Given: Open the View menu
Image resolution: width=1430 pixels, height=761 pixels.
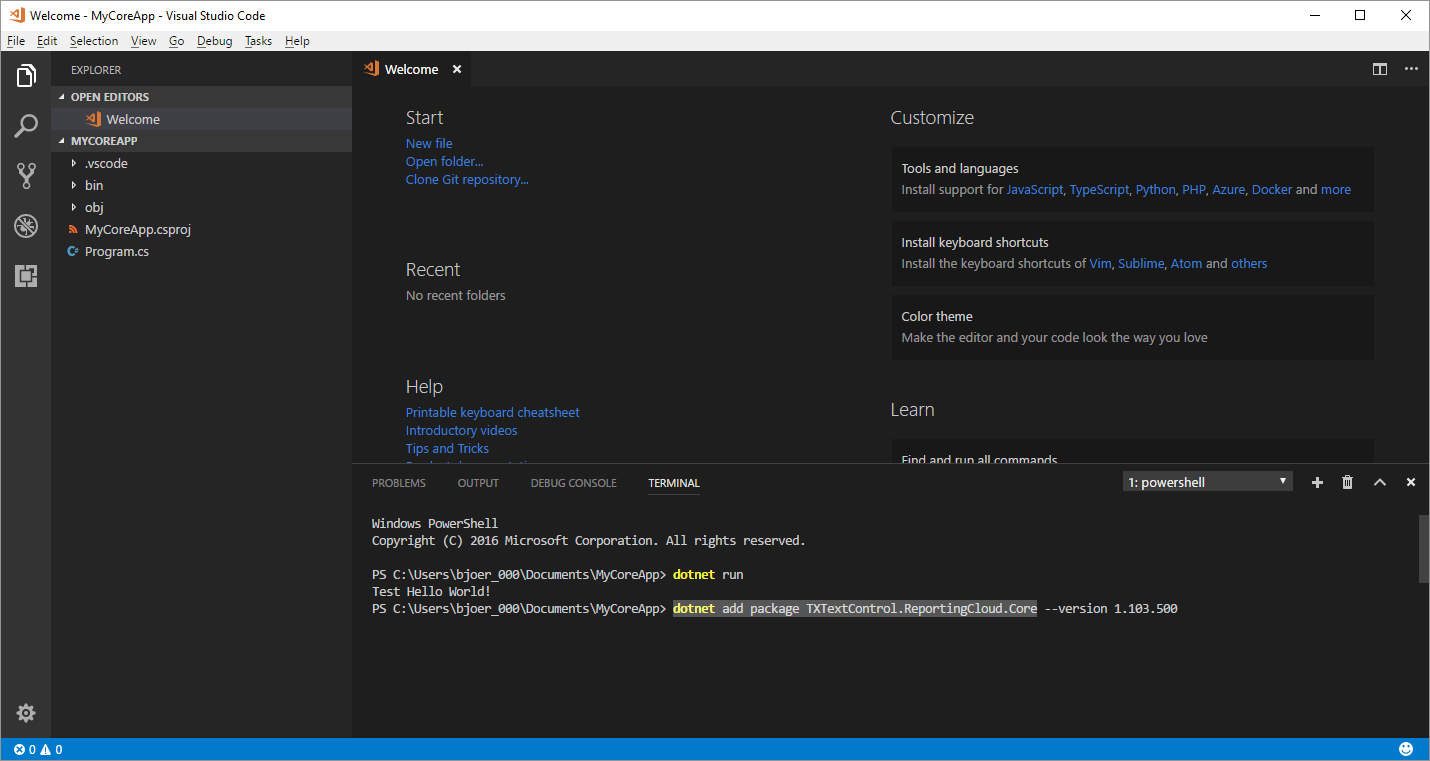Looking at the screenshot, I should pos(143,41).
